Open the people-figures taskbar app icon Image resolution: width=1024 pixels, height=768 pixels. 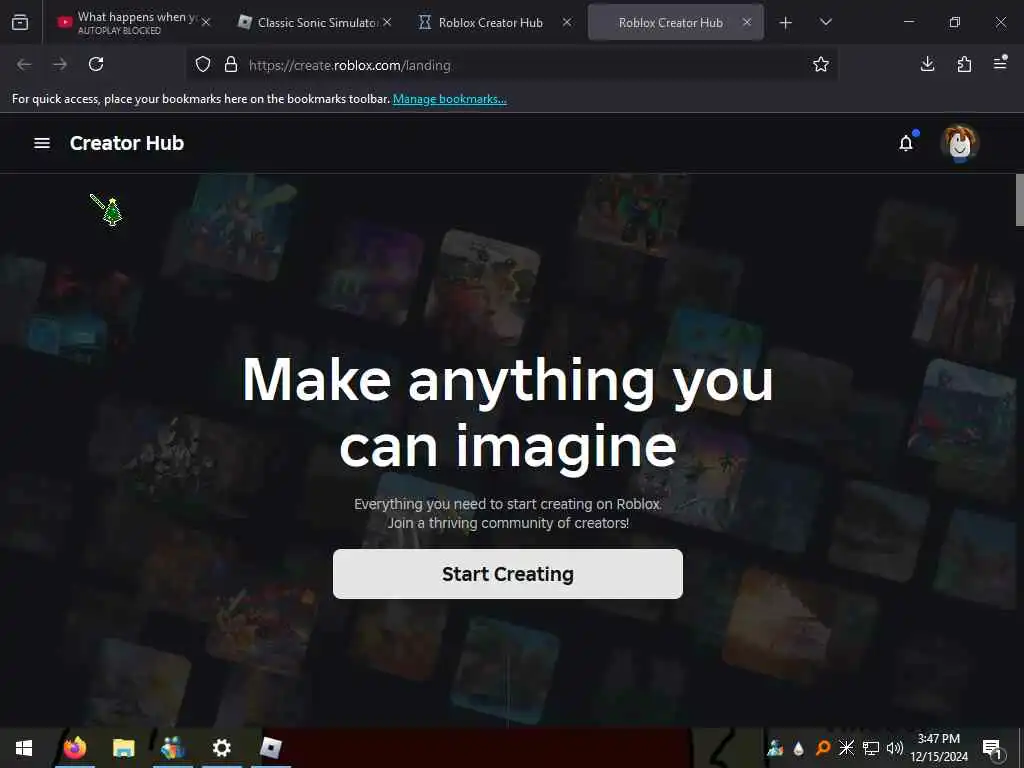(172, 748)
